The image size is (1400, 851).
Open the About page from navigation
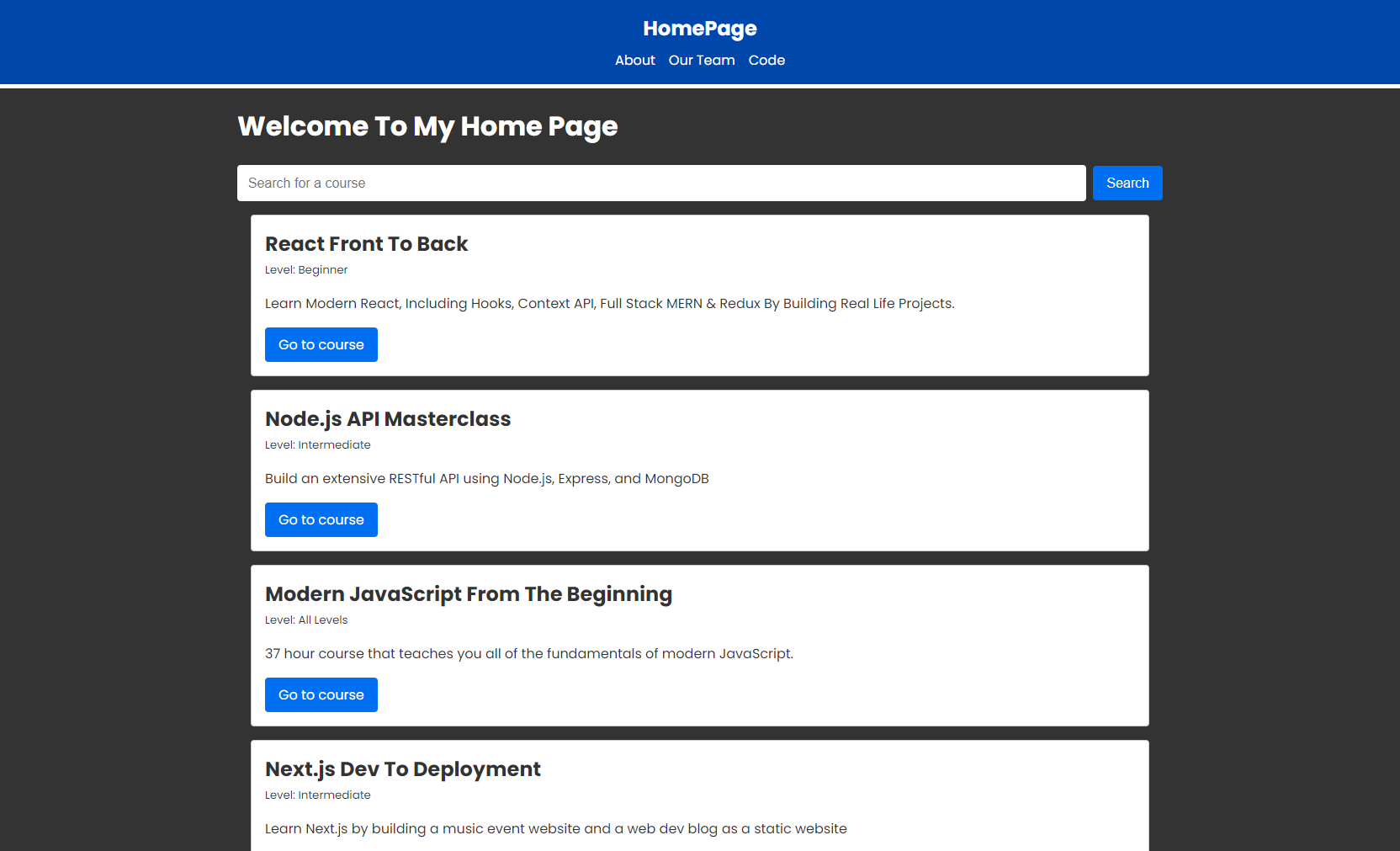pyautogui.click(x=634, y=61)
